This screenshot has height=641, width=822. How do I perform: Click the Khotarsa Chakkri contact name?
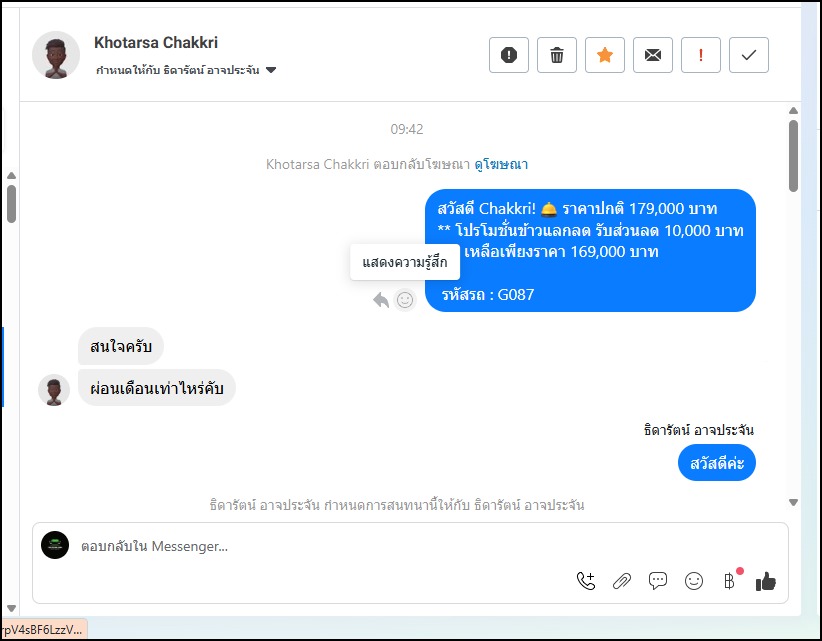click(x=156, y=42)
